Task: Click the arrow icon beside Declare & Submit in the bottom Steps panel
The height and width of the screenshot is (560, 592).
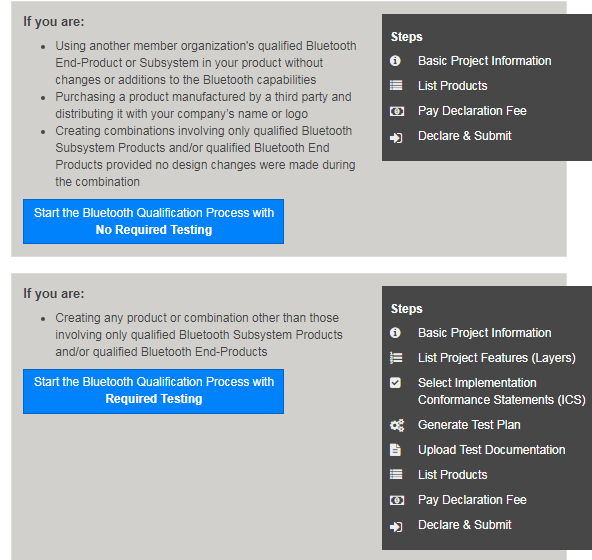Action: [396, 527]
